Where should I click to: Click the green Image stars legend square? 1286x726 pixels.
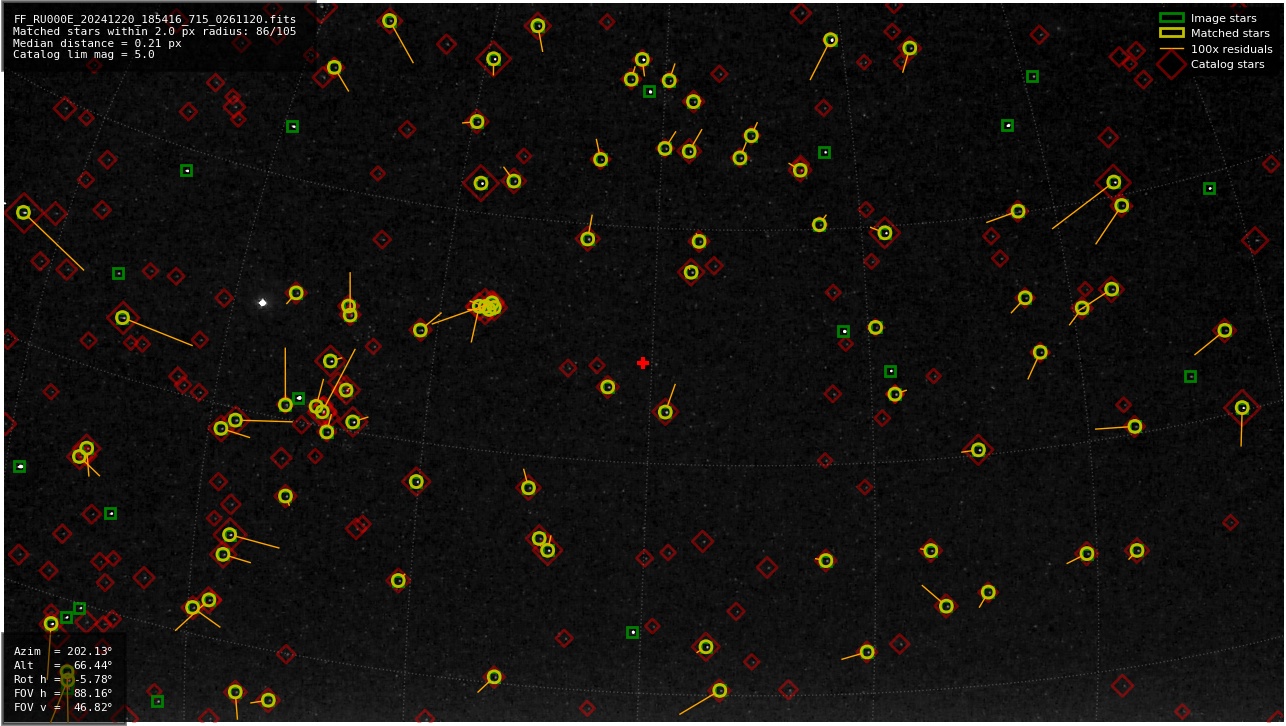point(1171,18)
